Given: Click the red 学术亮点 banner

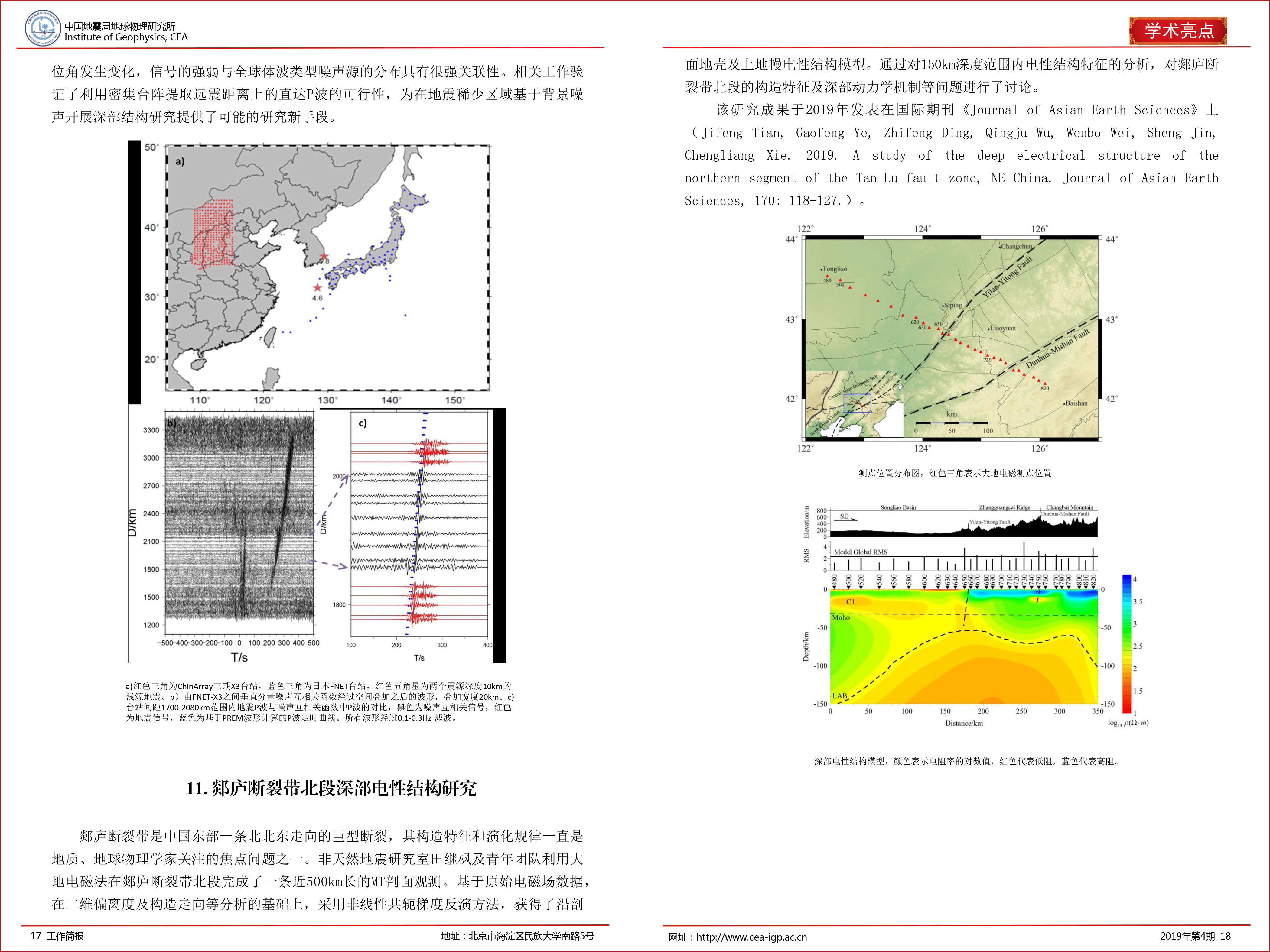Looking at the screenshot, I should [x=1178, y=31].
